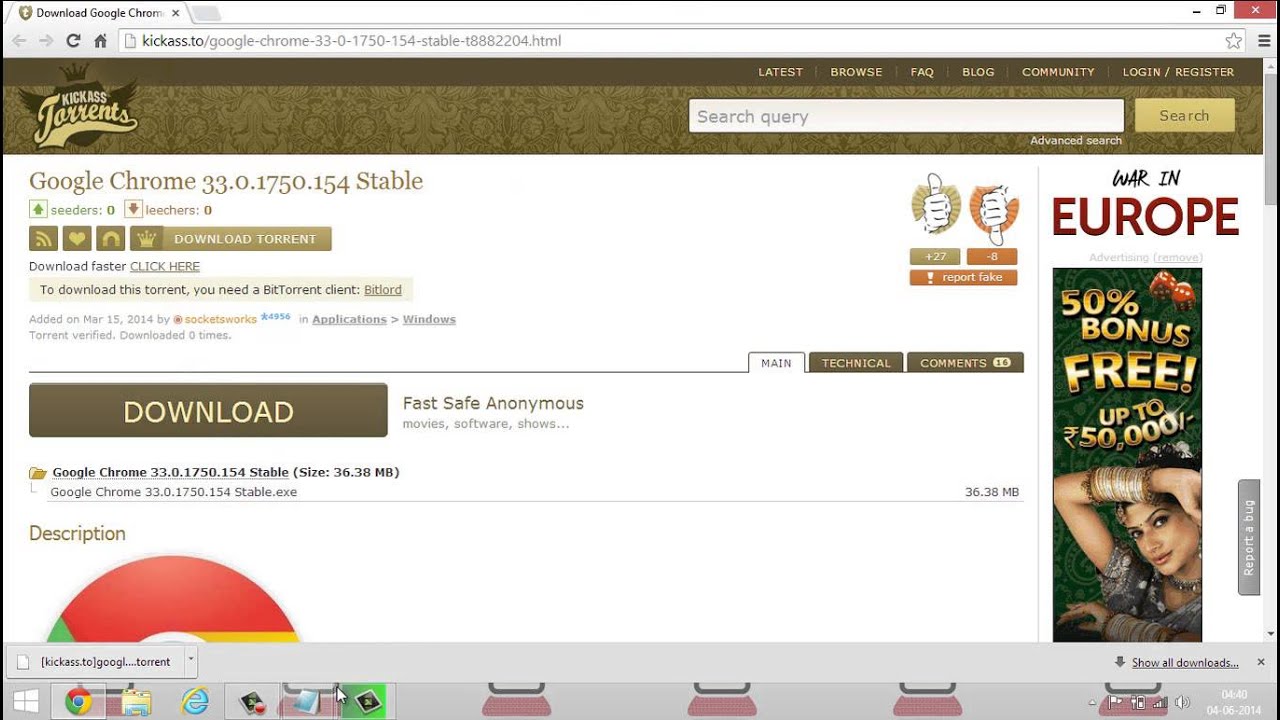Click the DOWNLOAD TORRENT button
Image resolution: width=1280 pixels, height=720 pixels.
pos(231,239)
